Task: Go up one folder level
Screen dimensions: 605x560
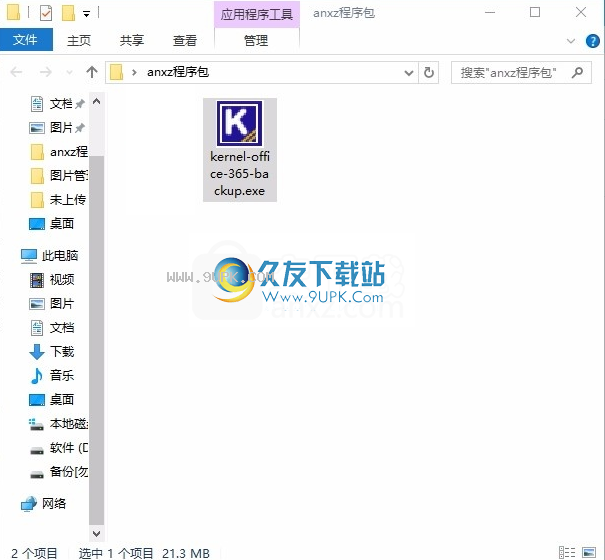Action: (x=92, y=72)
